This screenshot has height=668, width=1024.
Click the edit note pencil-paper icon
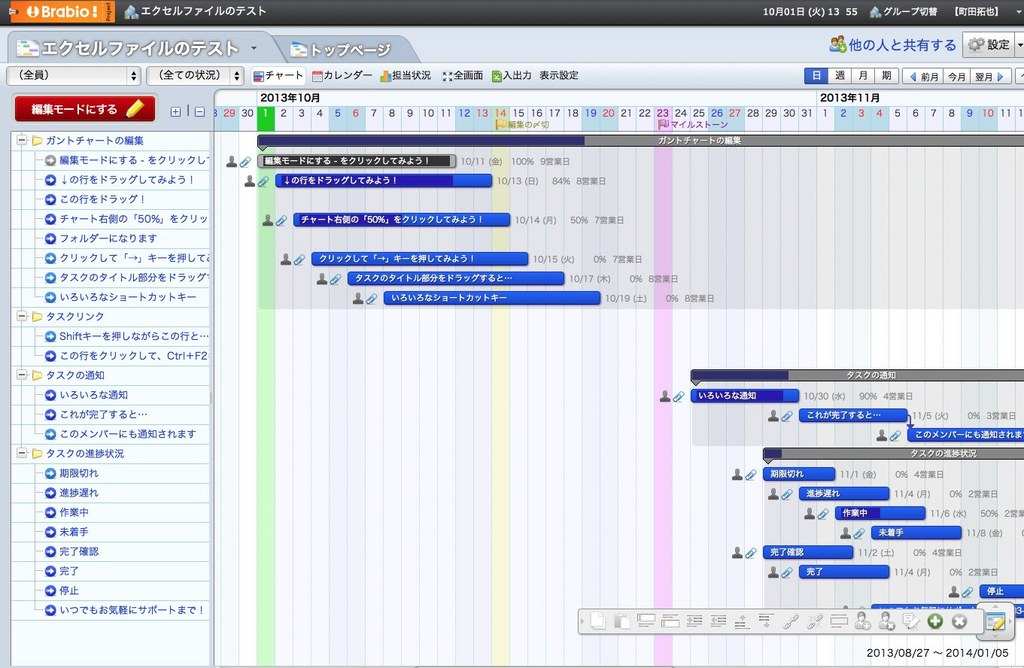click(x=910, y=621)
